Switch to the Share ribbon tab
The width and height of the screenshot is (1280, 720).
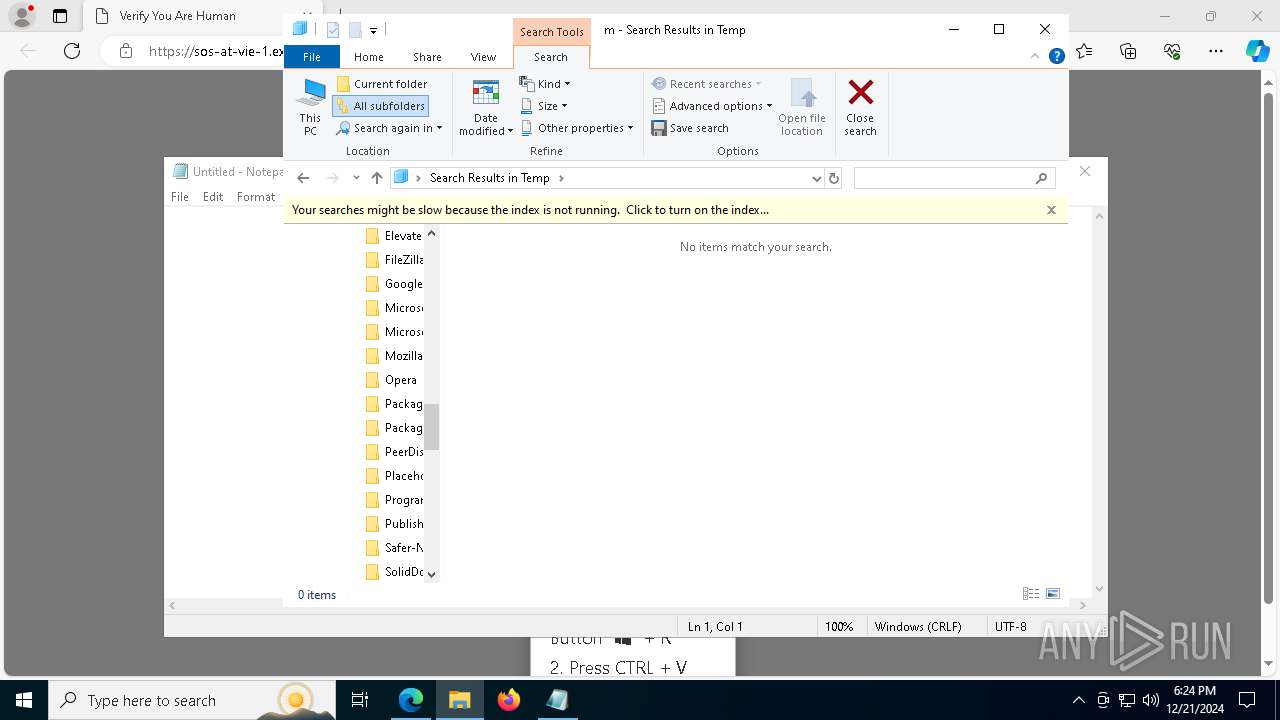coord(427,57)
